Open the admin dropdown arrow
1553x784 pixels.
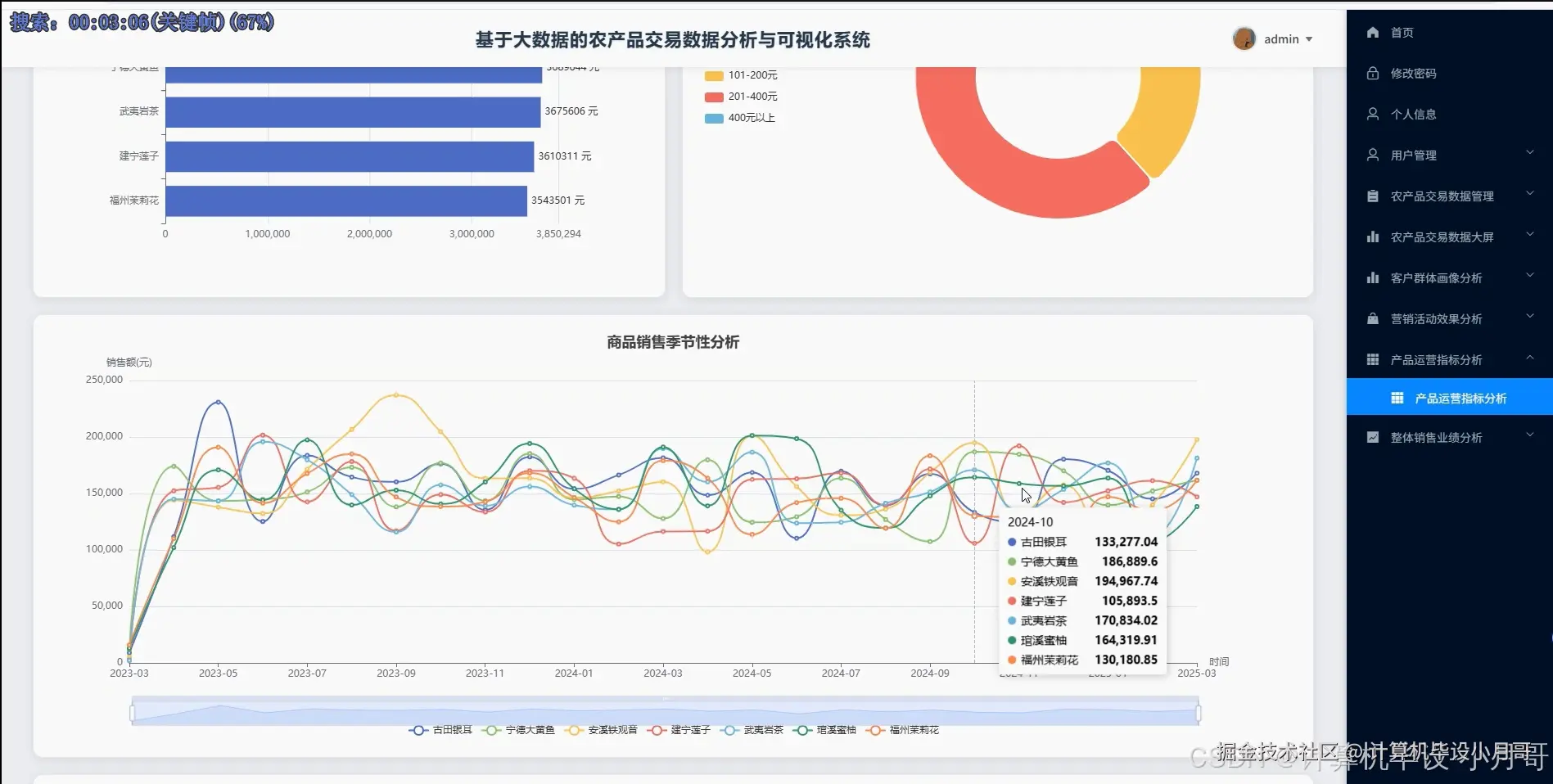point(1309,39)
